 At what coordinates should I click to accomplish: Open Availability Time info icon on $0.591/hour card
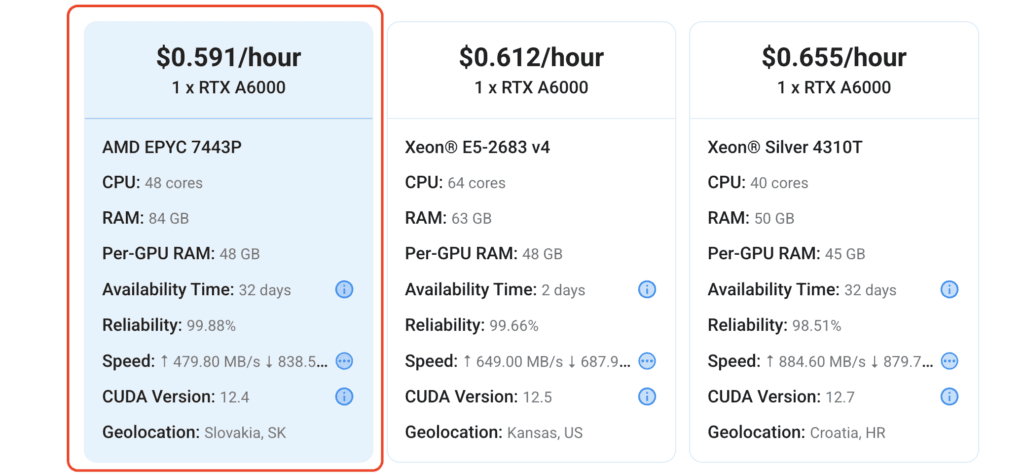click(x=344, y=289)
